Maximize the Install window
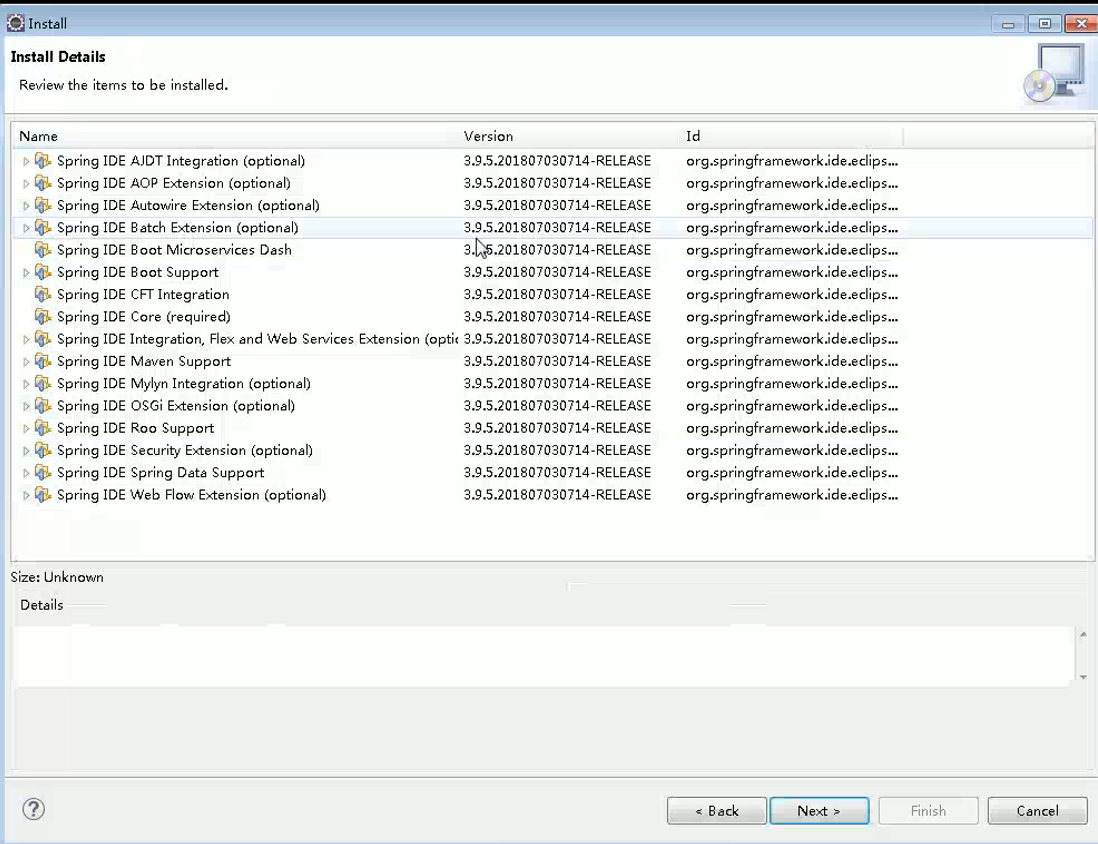This screenshot has width=1098, height=844. (1045, 24)
